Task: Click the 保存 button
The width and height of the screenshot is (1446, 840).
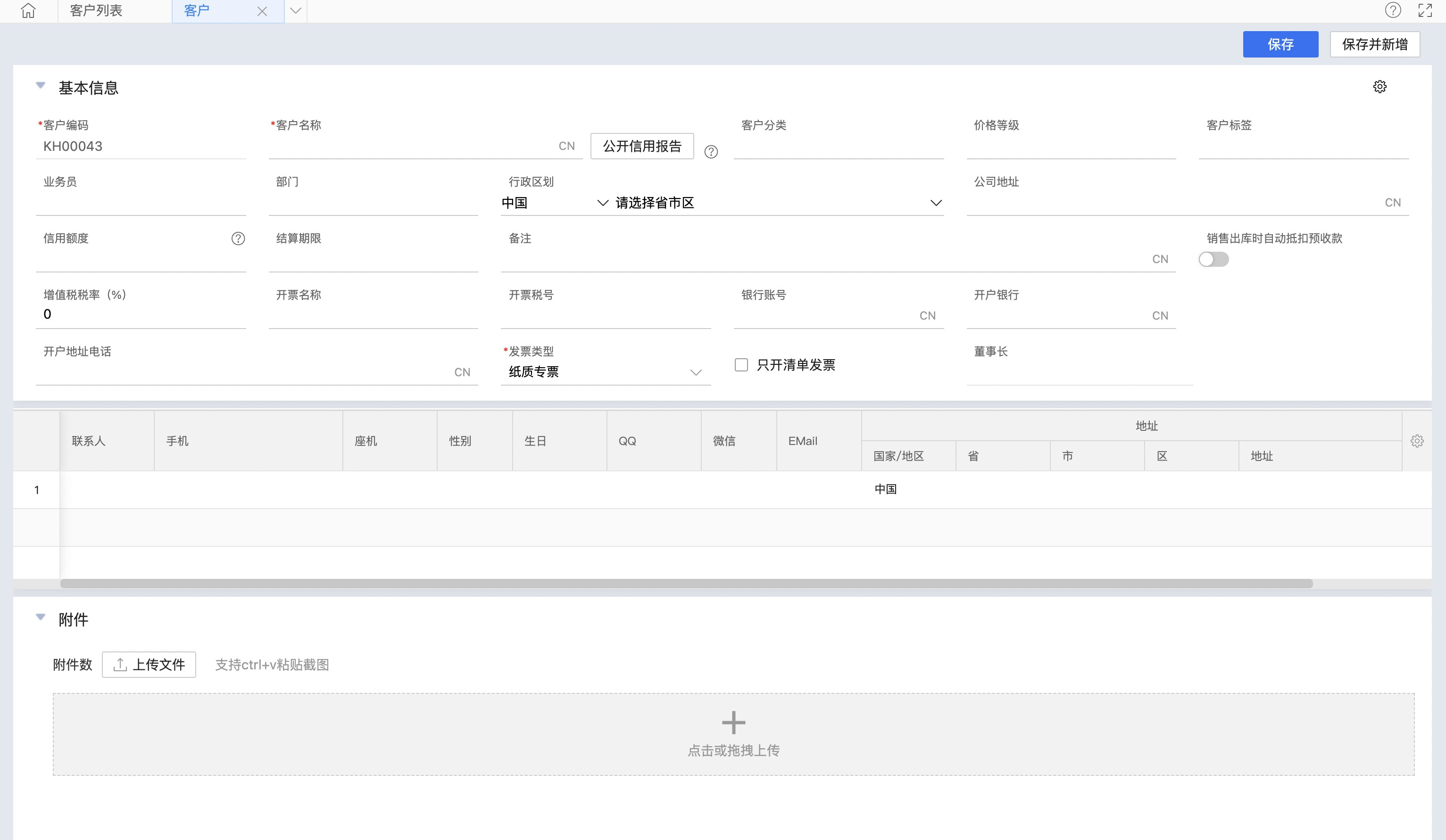Action: click(x=1280, y=44)
